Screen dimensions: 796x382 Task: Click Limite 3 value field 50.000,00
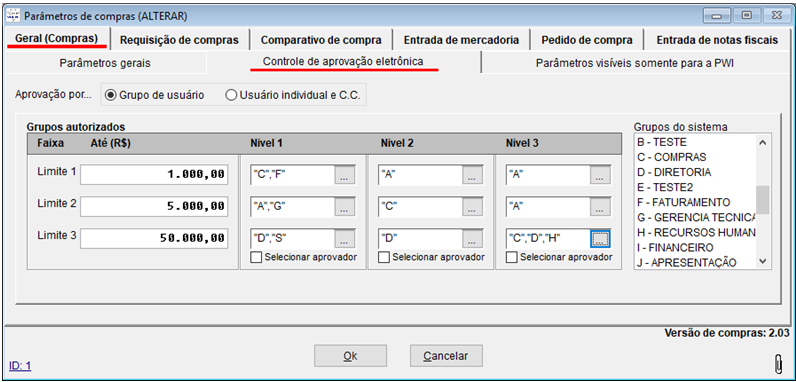(x=154, y=238)
